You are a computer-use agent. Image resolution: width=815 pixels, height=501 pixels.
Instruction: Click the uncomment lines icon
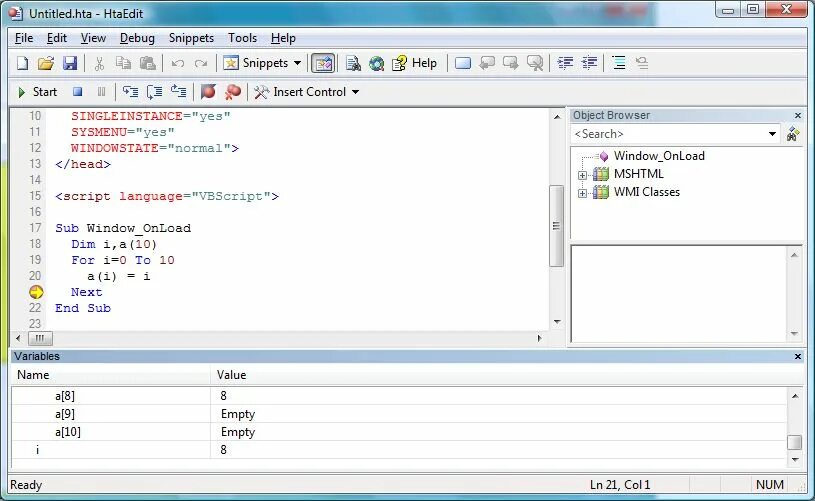[642, 63]
